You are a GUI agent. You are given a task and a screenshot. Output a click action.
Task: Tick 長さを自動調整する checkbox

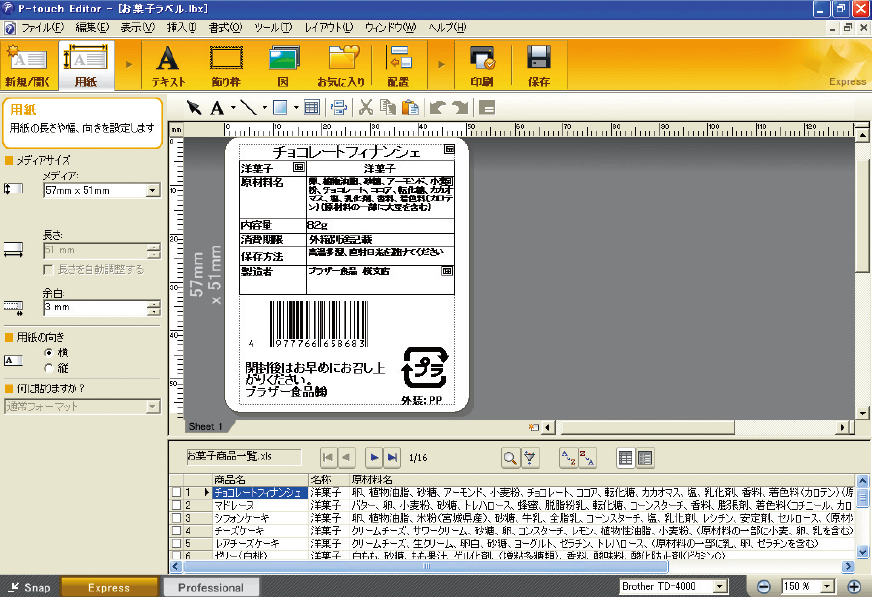coord(48,270)
